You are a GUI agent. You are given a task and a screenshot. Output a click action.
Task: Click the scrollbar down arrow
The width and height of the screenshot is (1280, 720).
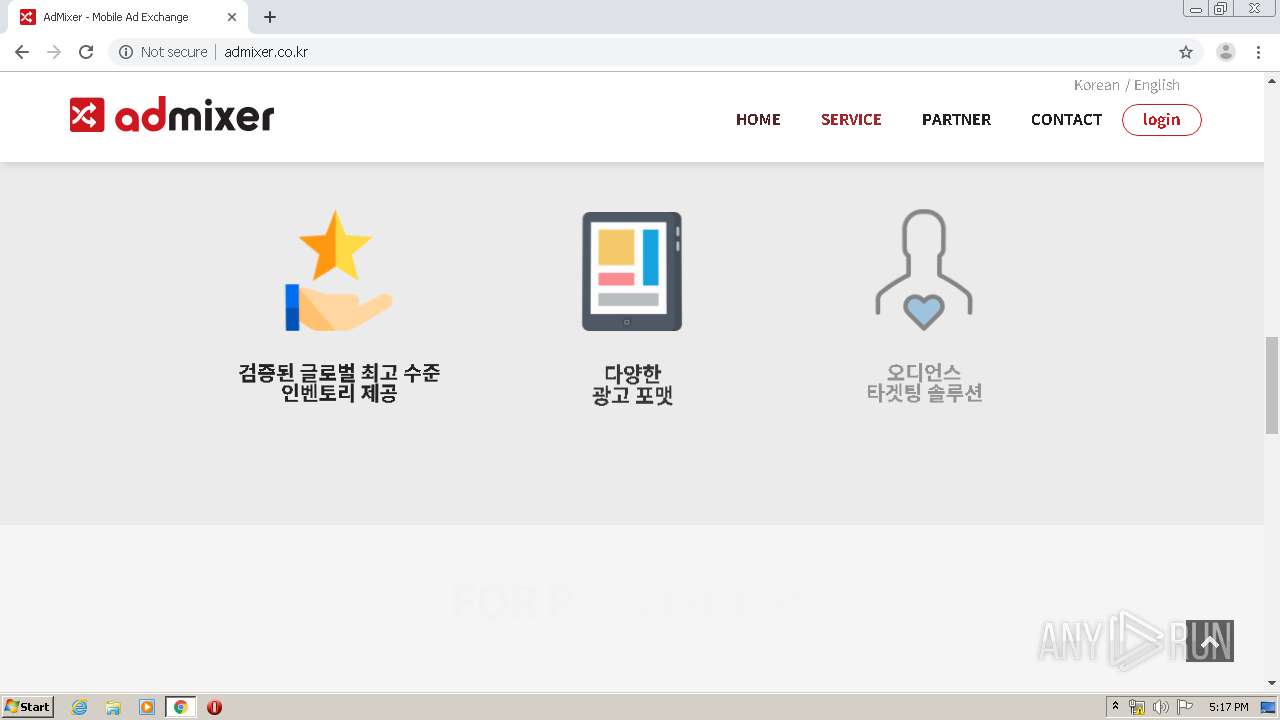[1272, 683]
